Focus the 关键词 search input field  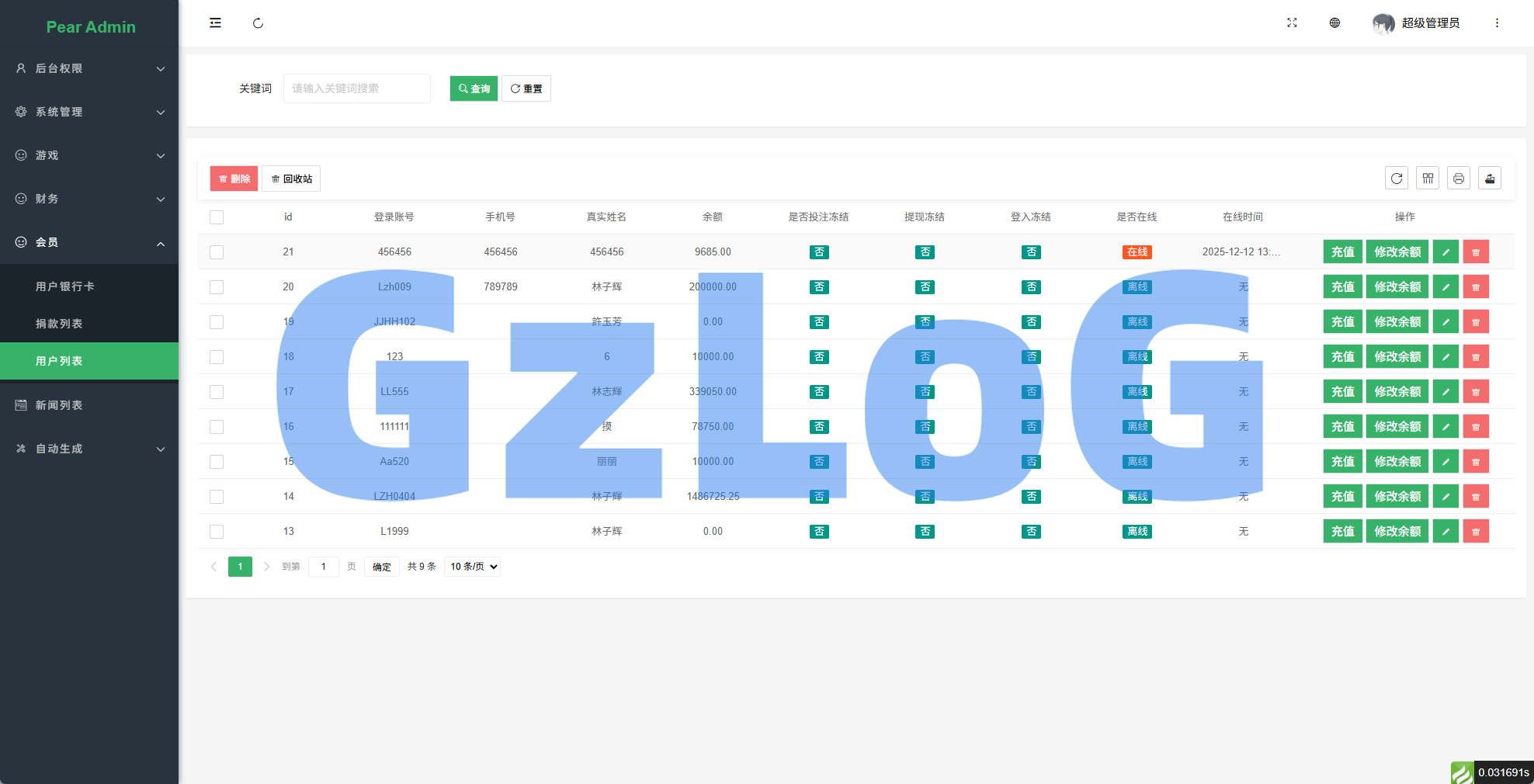click(356, 88)
